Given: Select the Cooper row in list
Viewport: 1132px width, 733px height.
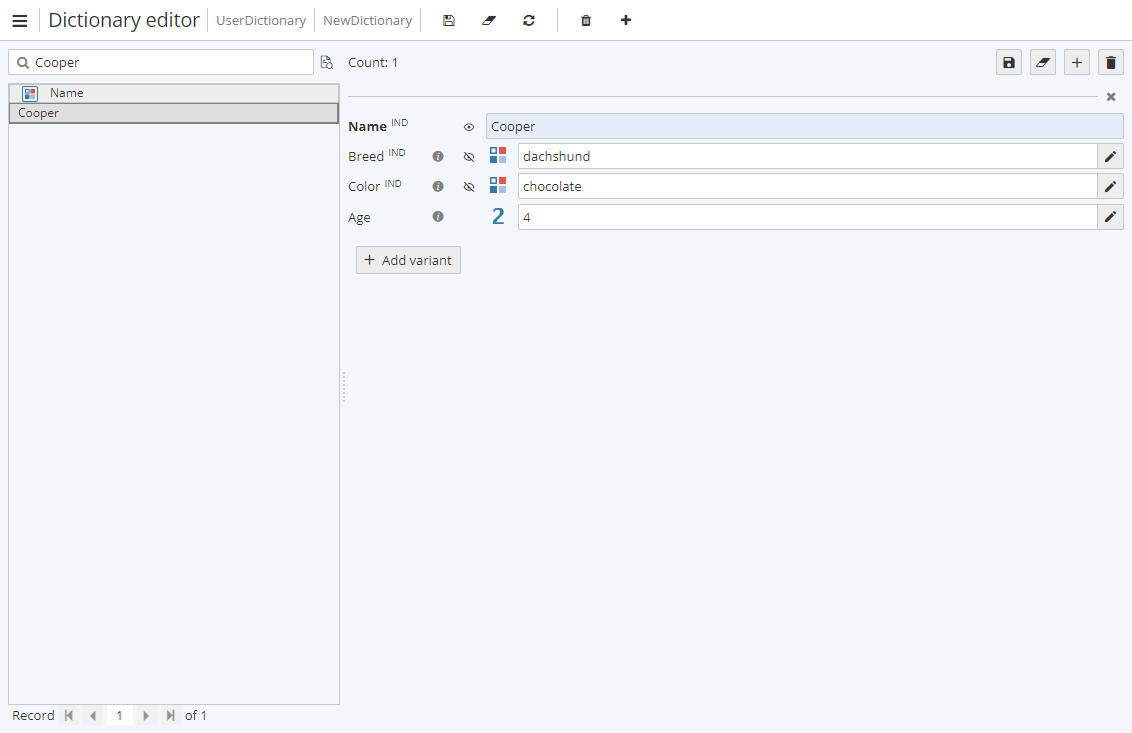Looking at the screenshot, I should click(x=173, y=113).
